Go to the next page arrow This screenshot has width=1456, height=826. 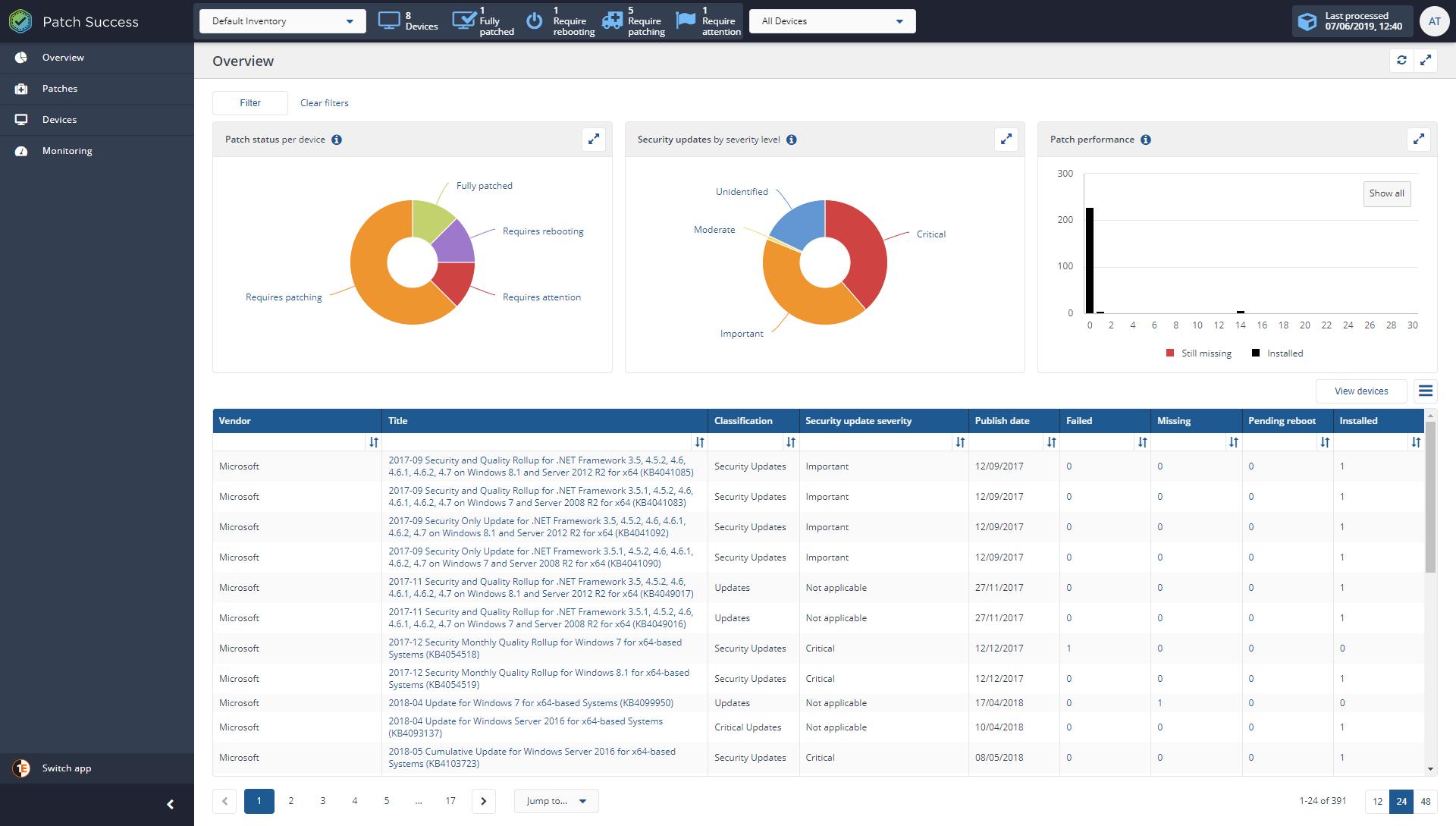click(484, 801)
